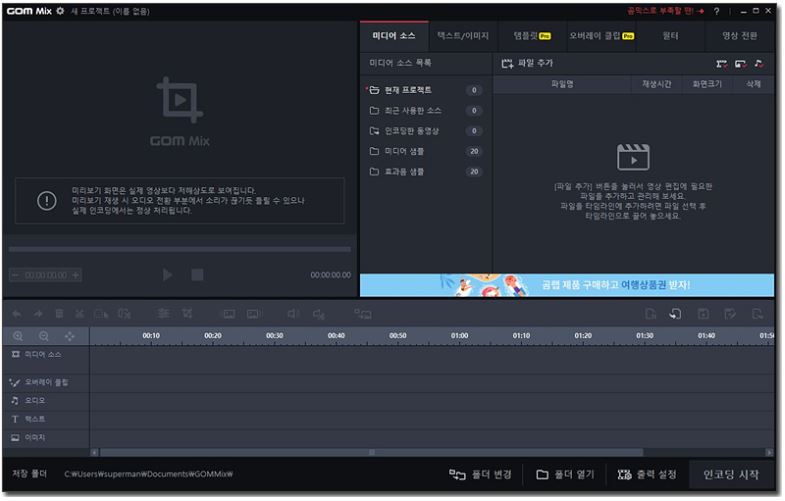The height and width of the screenshot is (501, 785).
Task: Click the new project document icon
Action: coord(650,314)
